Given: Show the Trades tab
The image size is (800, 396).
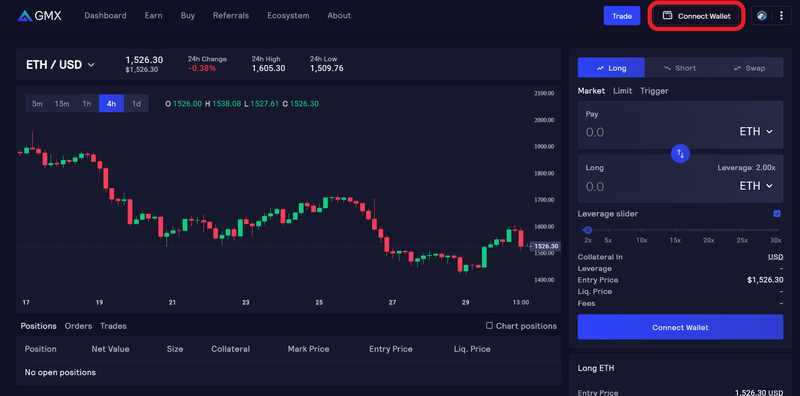Looking at the screenshot, I should (113, 326).
